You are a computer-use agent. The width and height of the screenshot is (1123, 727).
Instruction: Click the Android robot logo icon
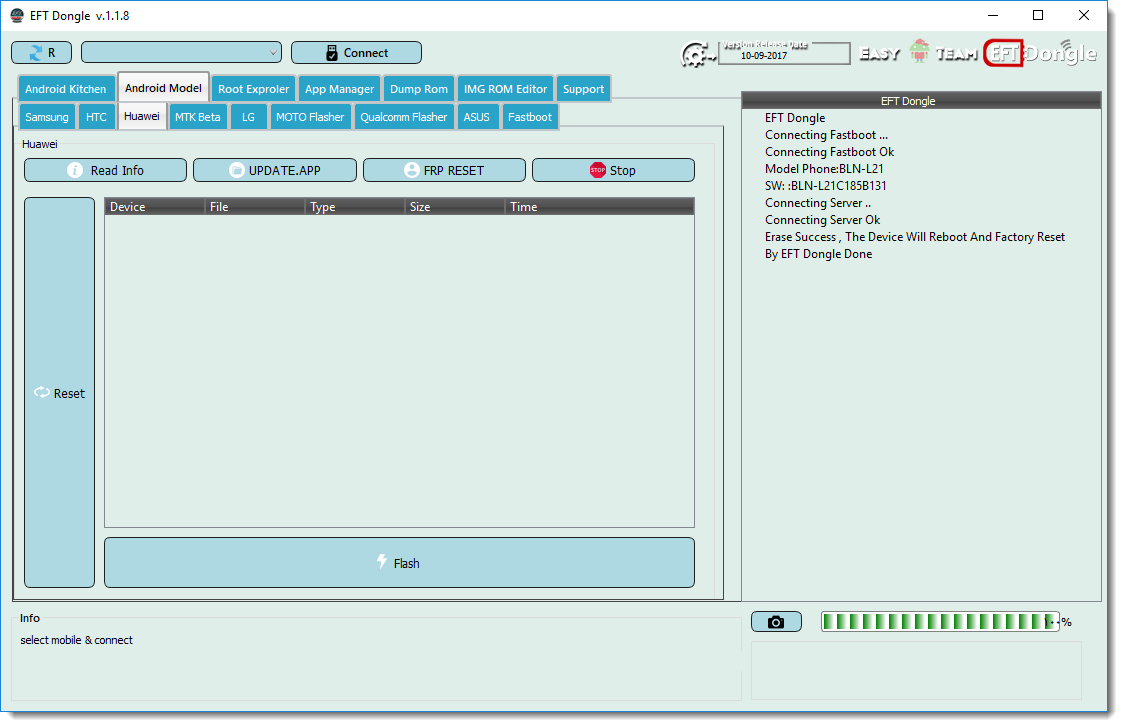click(919, 51)
